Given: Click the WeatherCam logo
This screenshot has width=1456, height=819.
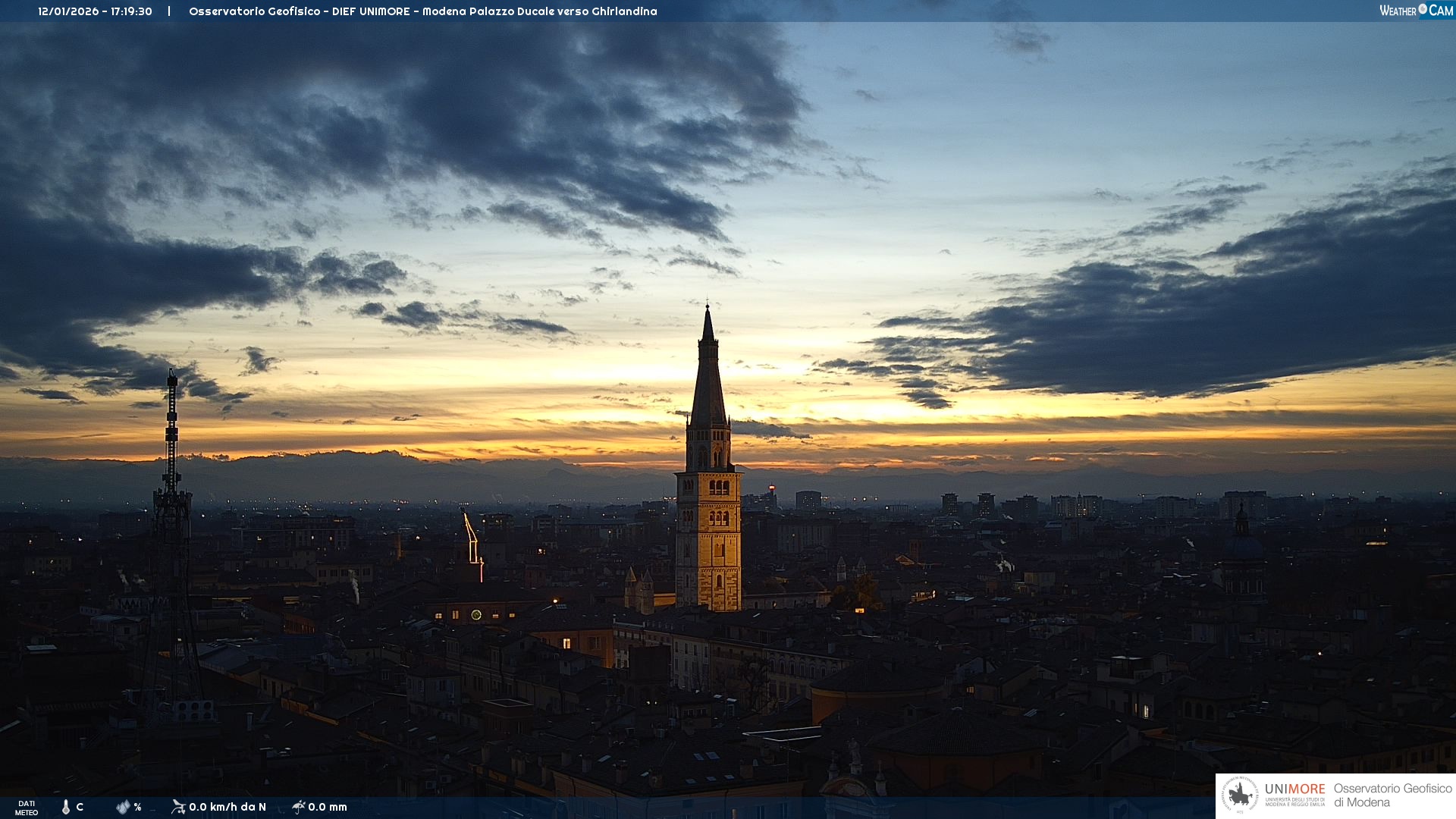Looking at the screenshot, I should (x=1416, y=11).
